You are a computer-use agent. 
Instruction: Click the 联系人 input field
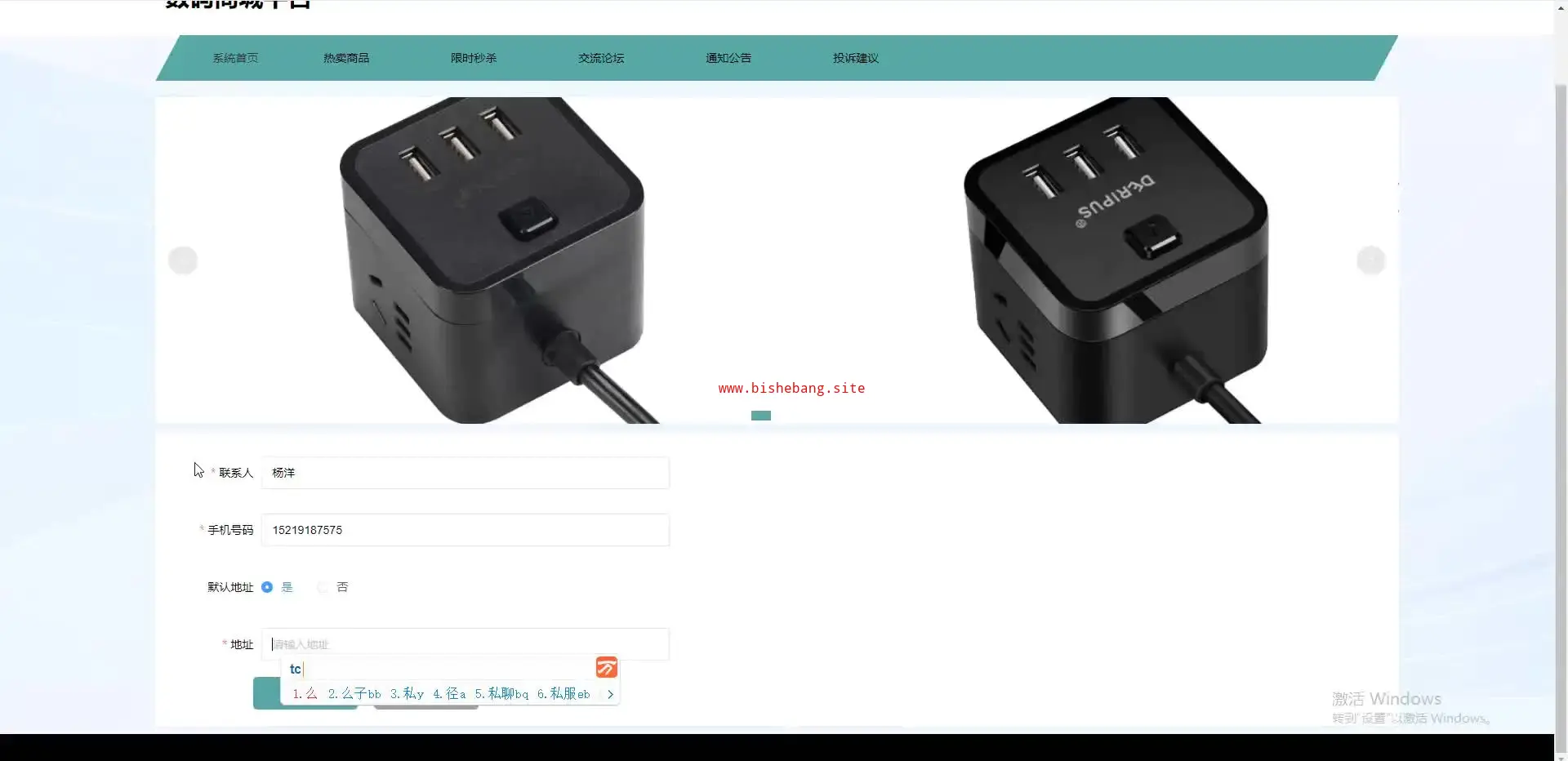pyautogui.click(x=465, y=473)
